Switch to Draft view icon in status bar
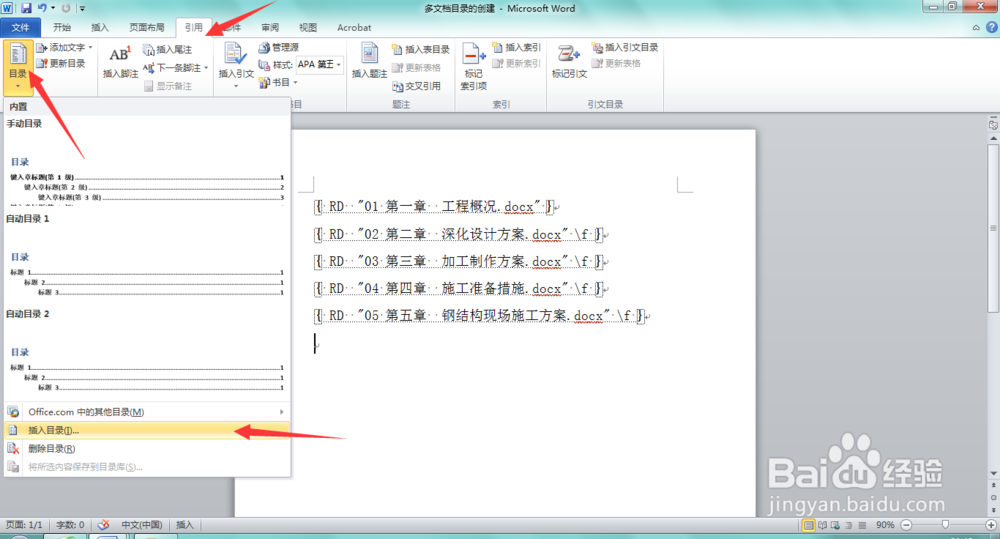 click(x=862, y=525)
